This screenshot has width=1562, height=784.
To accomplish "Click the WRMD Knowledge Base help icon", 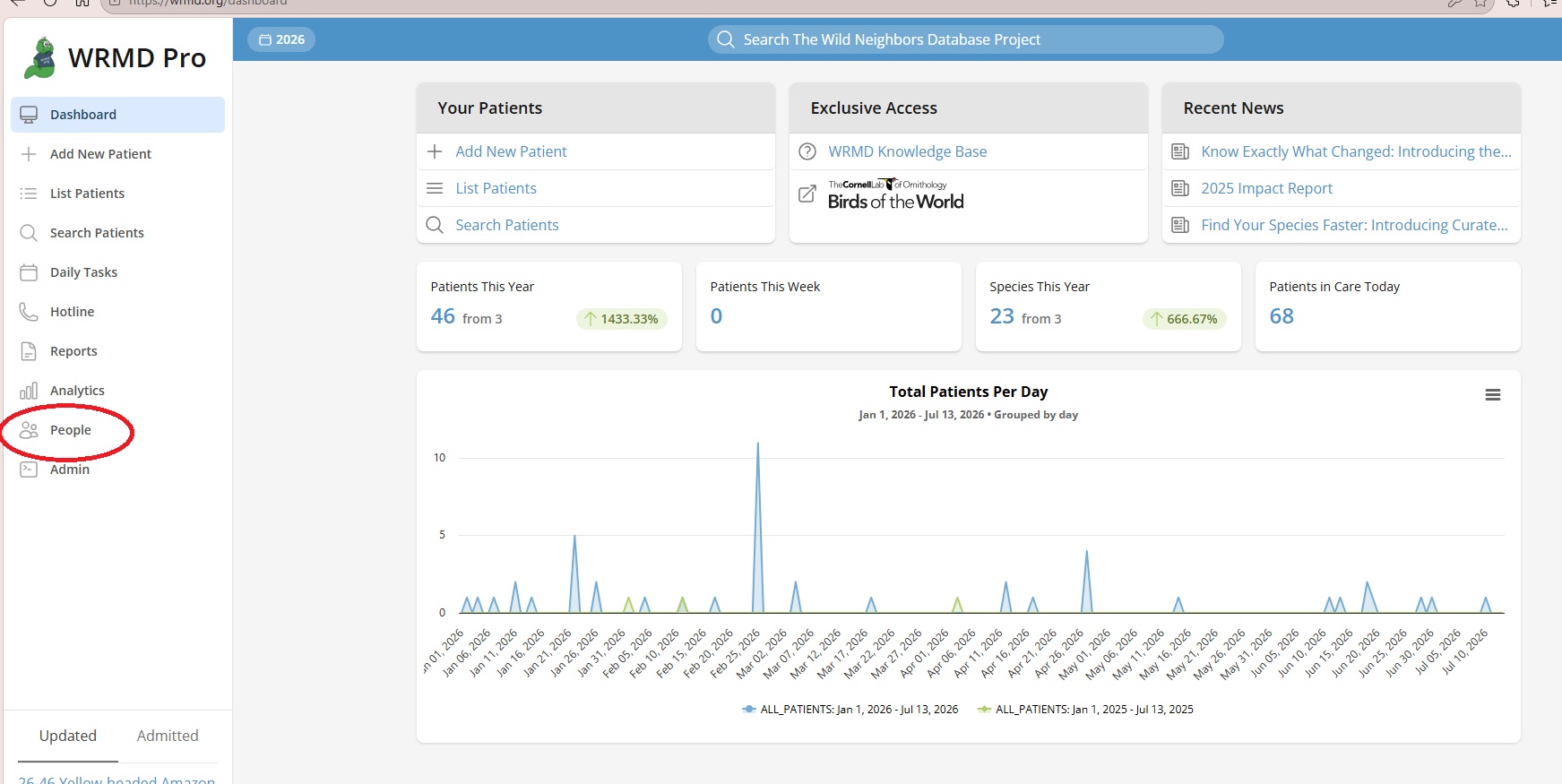I will pyautogui.click(x=807, y=151).
